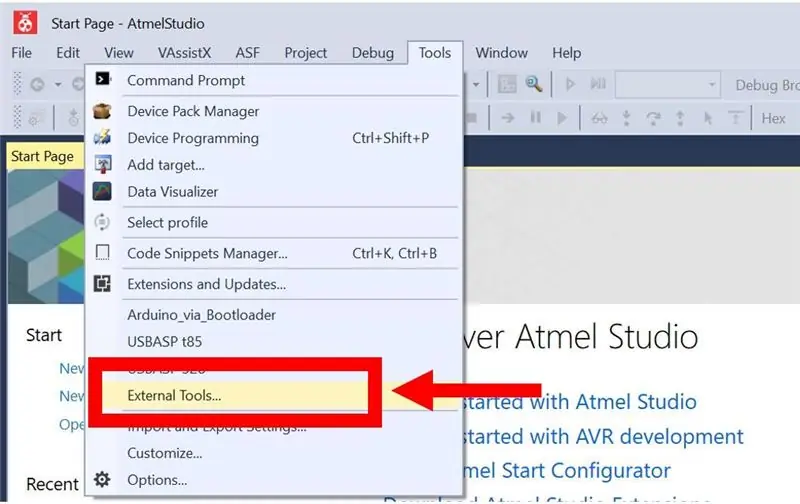
Task: Open the empty combo box left of Debug Browser
Action: (x=668, y=85)
